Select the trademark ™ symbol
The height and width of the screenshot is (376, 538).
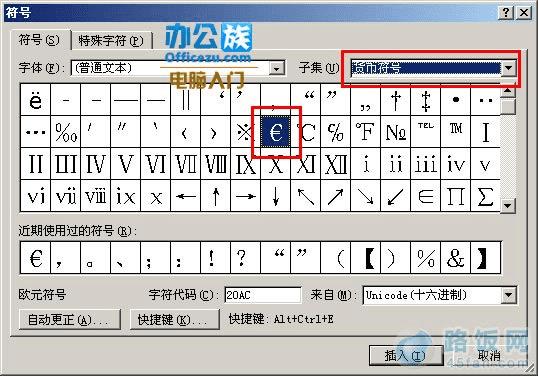[x=456, y=132]
